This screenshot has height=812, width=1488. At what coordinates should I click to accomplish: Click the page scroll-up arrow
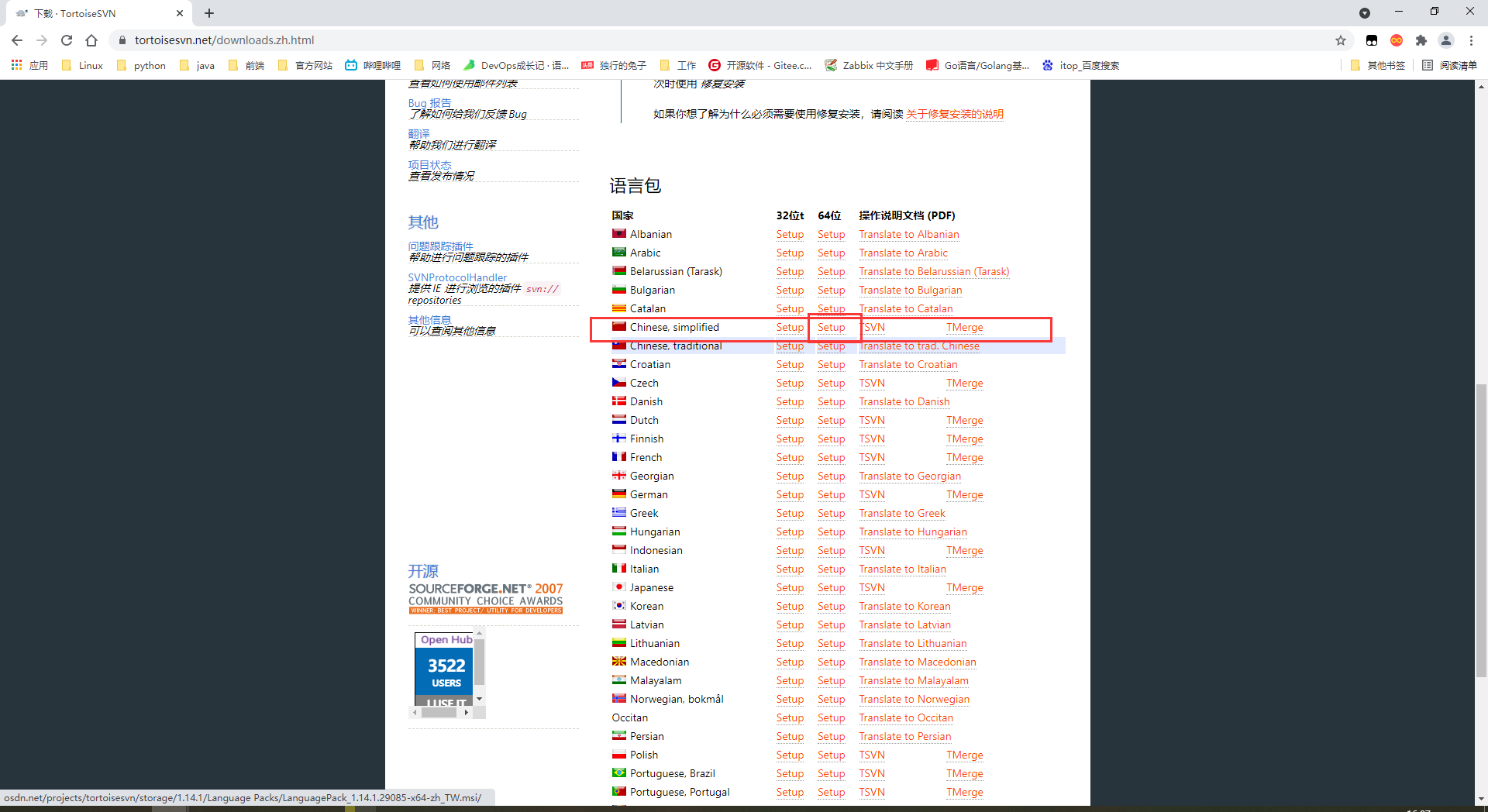(1481, 86)
